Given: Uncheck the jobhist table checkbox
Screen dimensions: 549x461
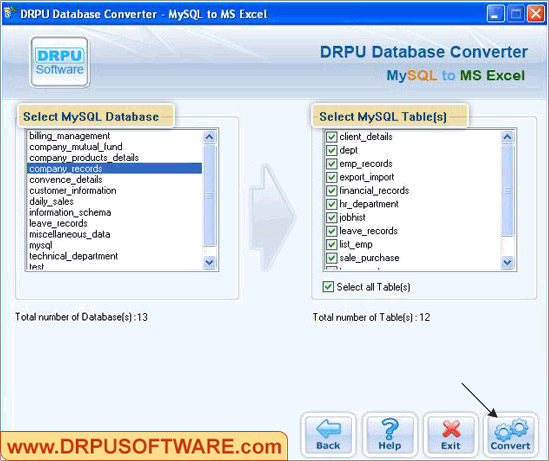Looking at the screenshot, I should point(331,217).
